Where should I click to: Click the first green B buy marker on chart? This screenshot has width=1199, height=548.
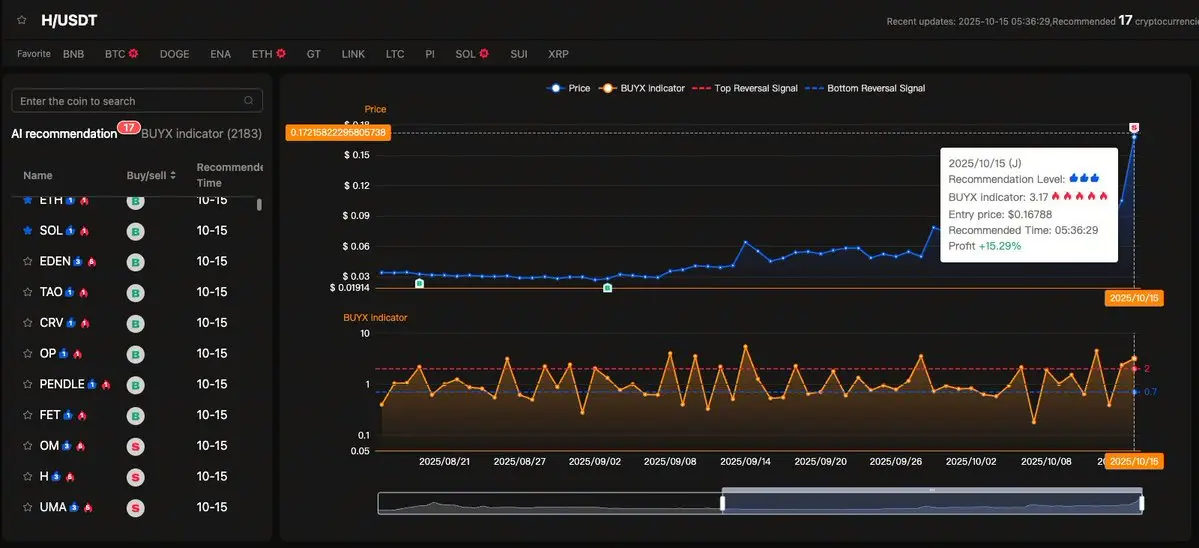pyautogui.click(x=419, y=284)
